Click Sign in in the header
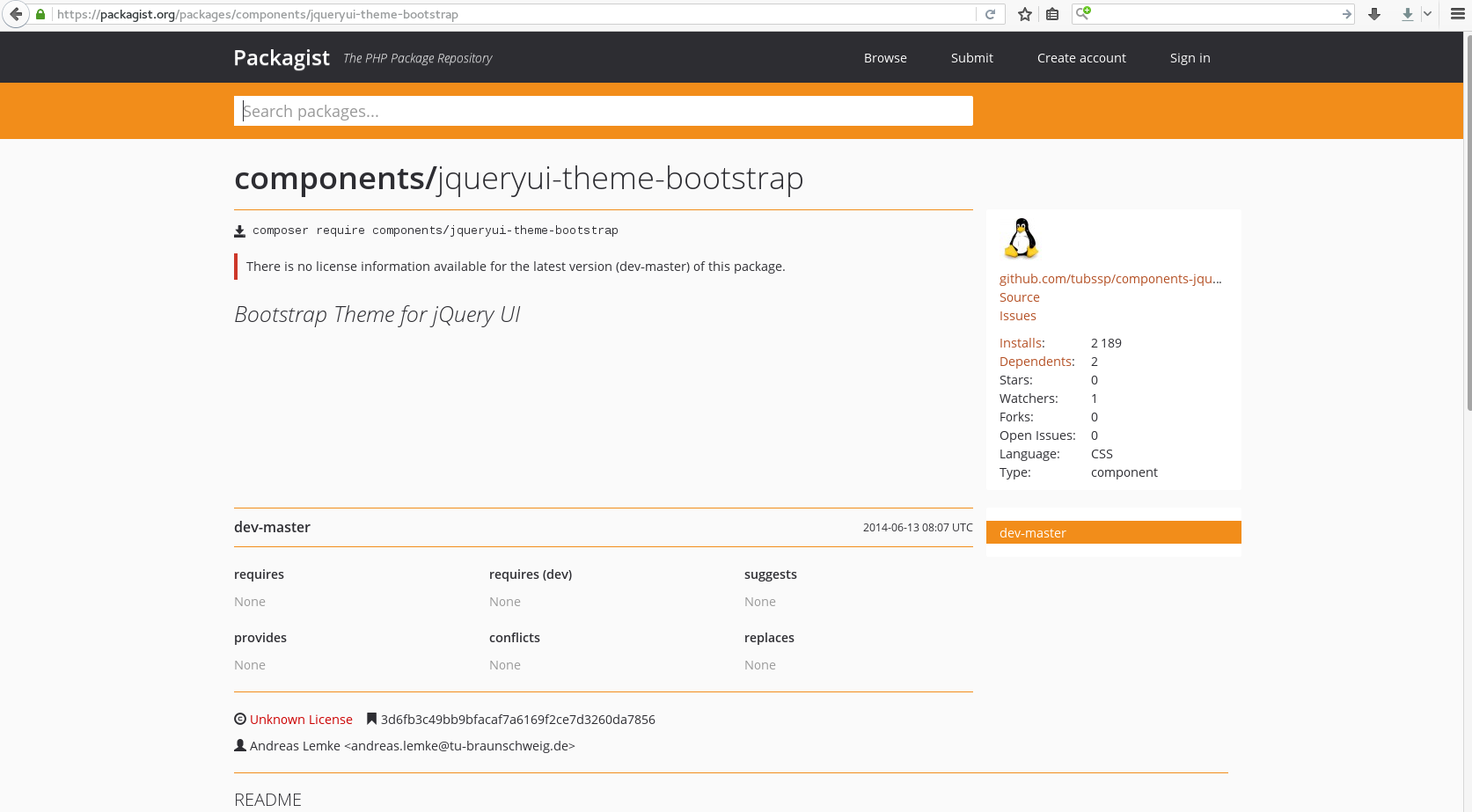Image resolution: width=1472 pixels, height=812 pixels. (x=1190, y=58)
